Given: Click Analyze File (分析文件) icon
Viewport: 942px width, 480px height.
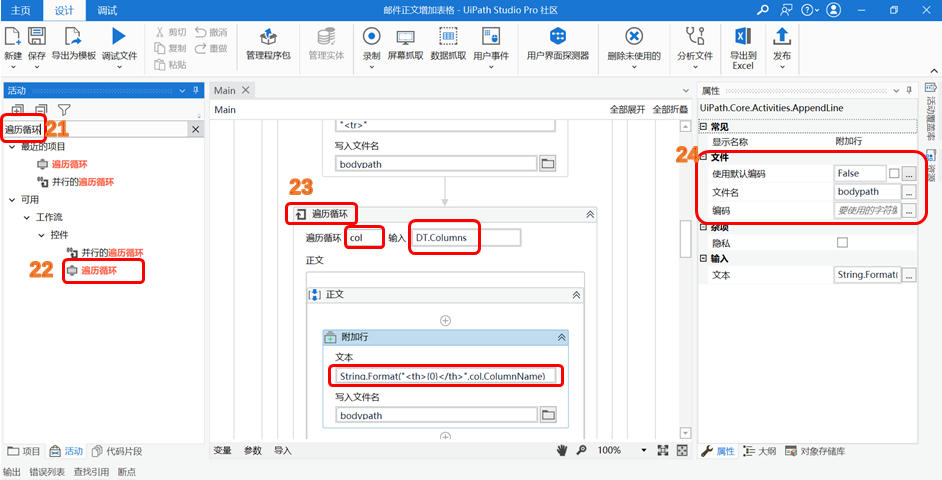Looking at the screenshot, I should 694,37.
